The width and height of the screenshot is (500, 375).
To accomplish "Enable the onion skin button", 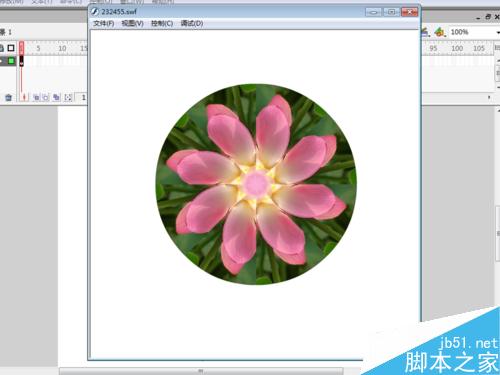I will [36, 97].
